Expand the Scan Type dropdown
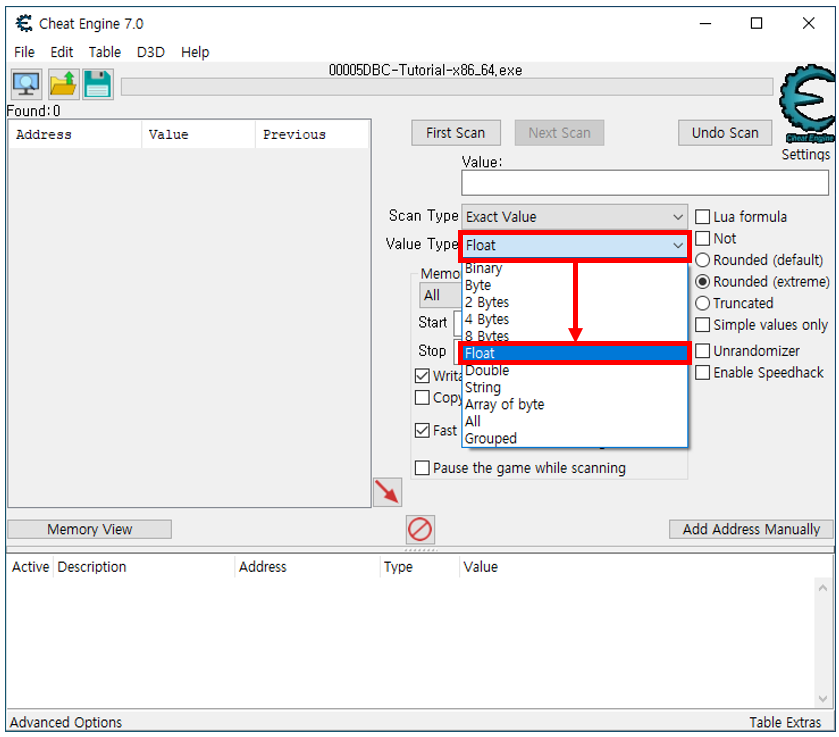 coord(574,217)
